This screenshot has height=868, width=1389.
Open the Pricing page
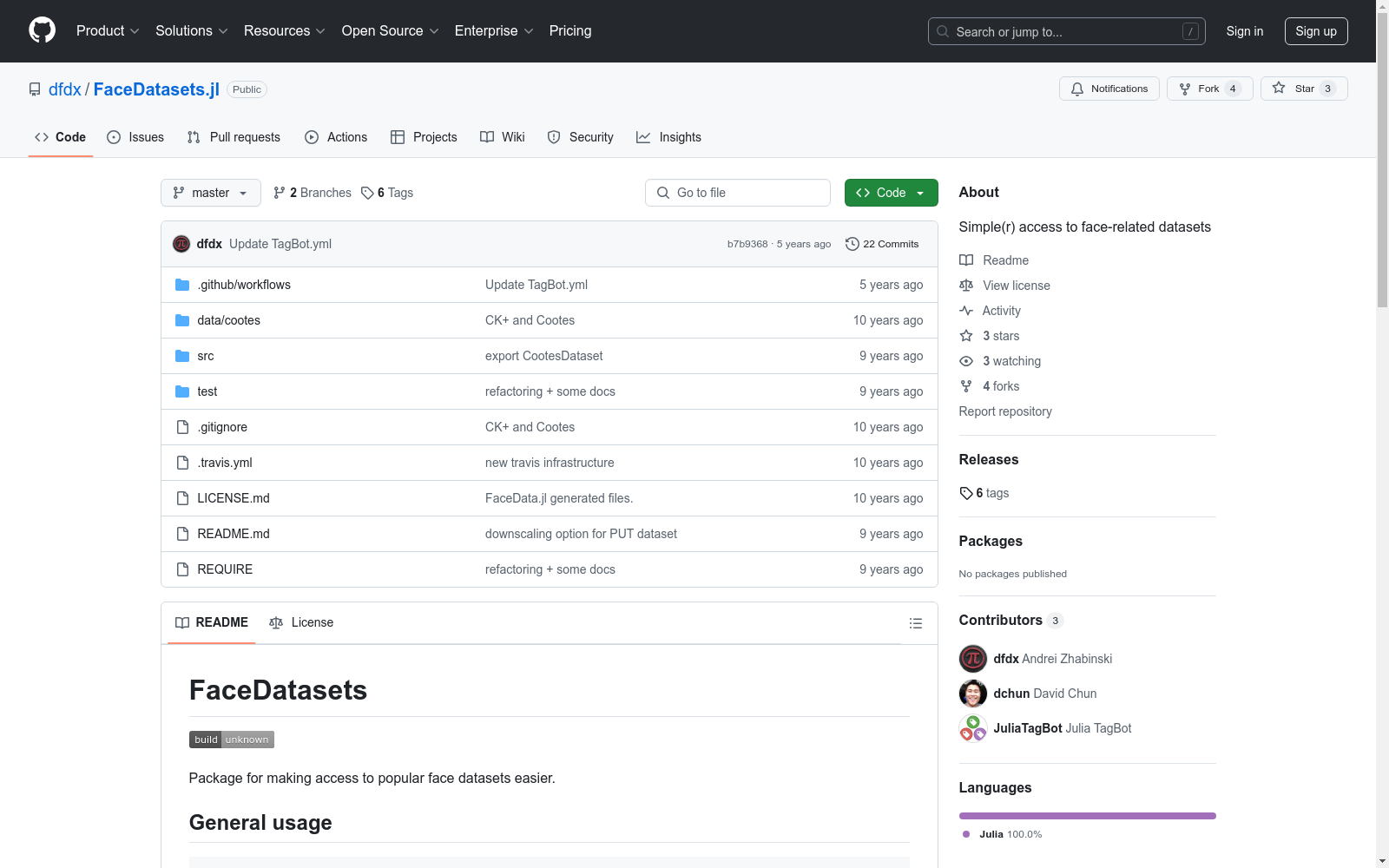coord(570,31)
